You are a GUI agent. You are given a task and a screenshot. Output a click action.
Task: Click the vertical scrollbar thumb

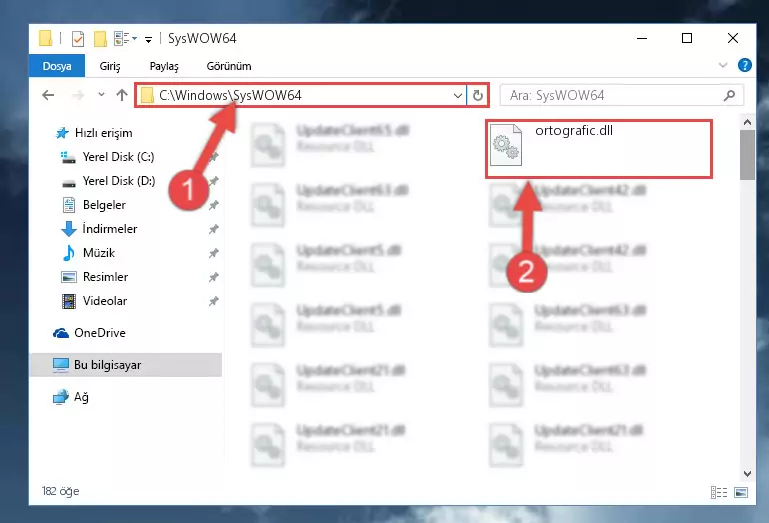[747, 155]
